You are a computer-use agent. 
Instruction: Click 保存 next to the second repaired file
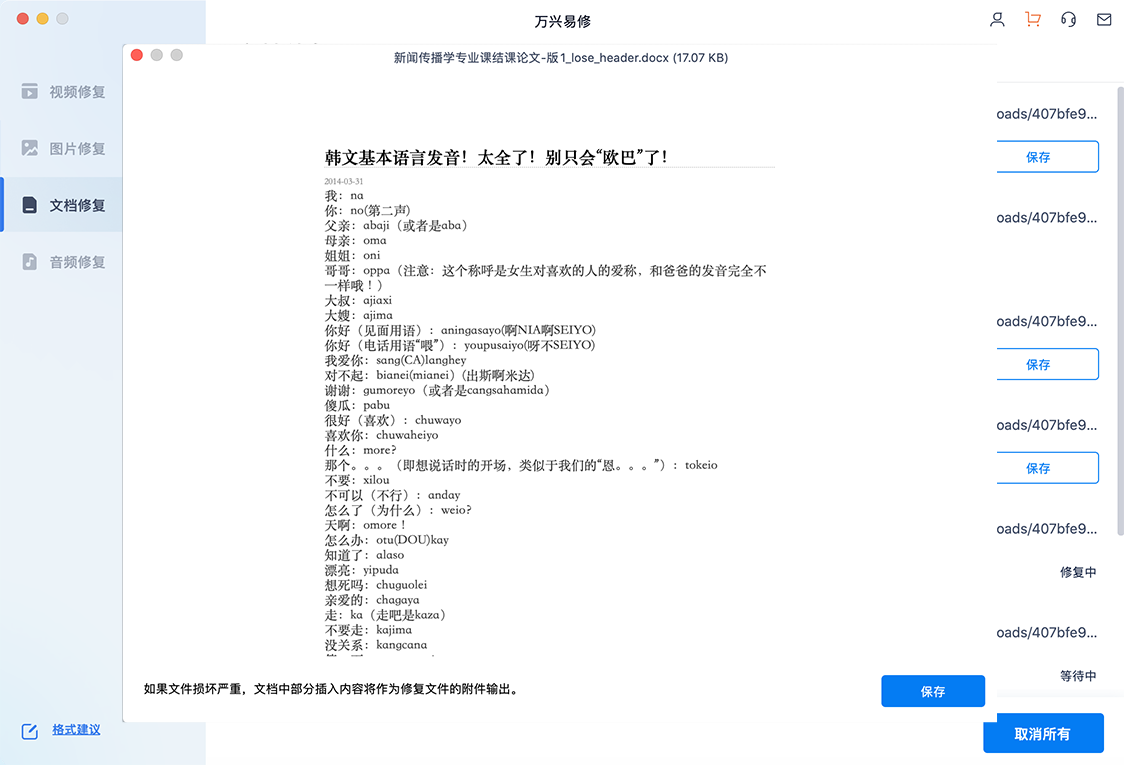1047,364
